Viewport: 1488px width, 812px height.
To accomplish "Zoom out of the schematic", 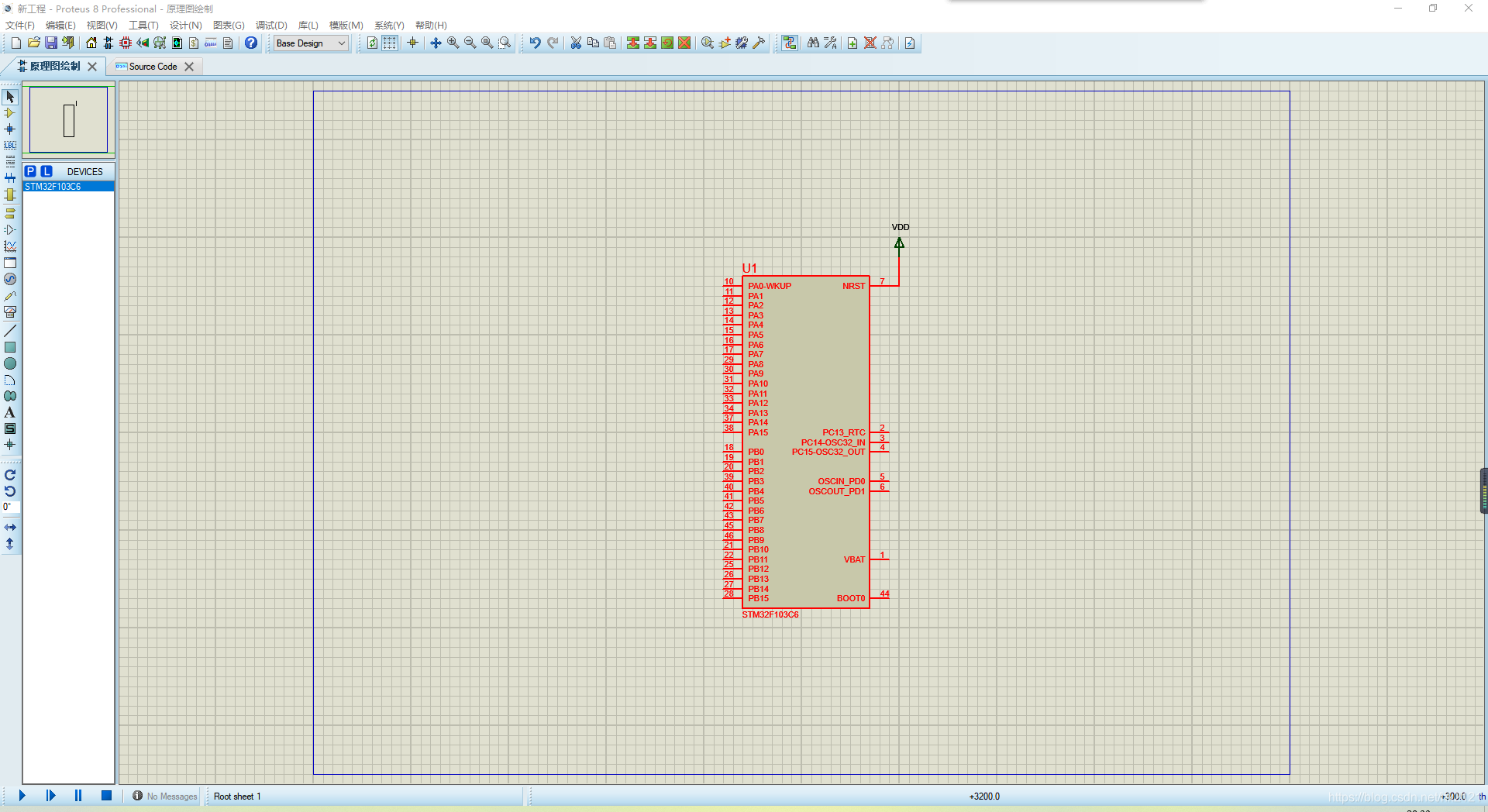I will coord(470,43).
